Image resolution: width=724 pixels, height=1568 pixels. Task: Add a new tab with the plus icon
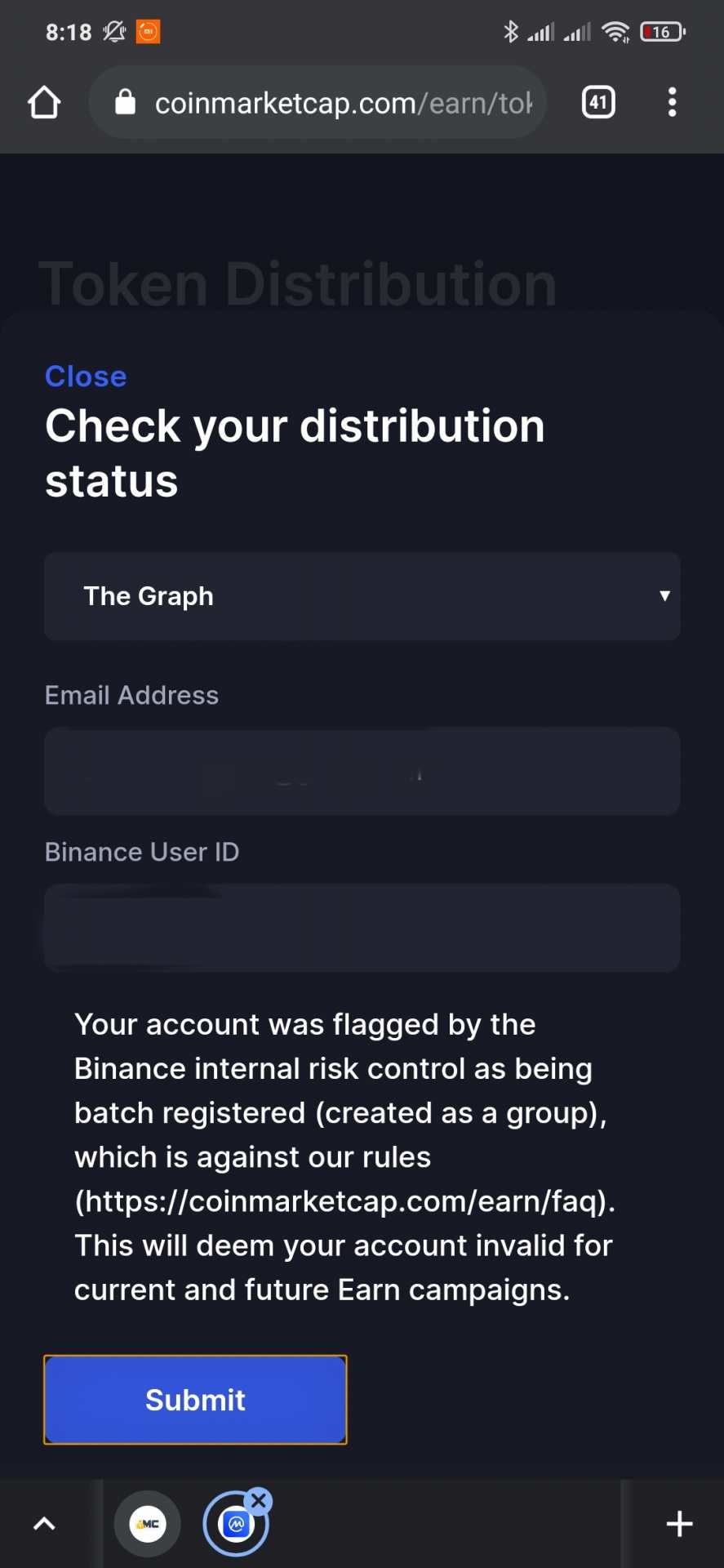pos(679,1524)
